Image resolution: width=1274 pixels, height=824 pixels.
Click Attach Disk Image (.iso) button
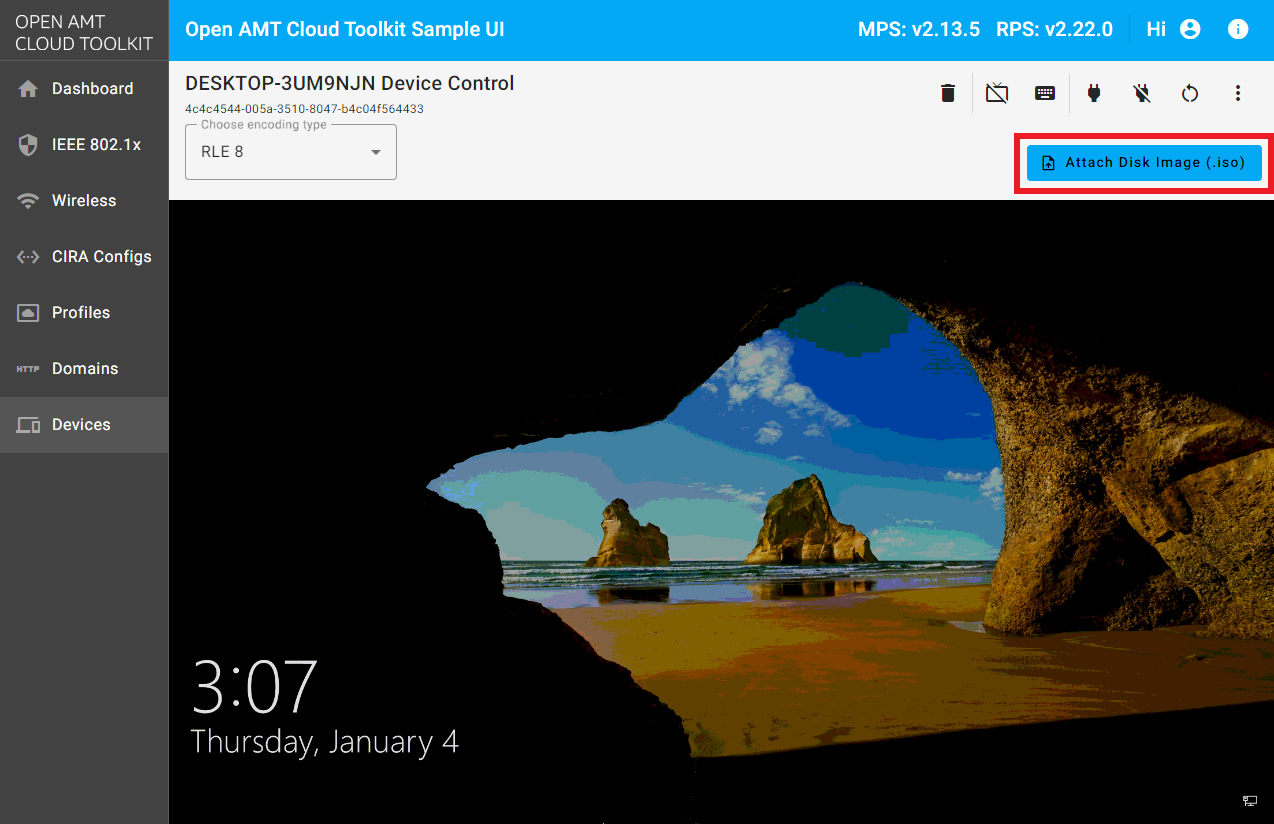point(1144,162)
